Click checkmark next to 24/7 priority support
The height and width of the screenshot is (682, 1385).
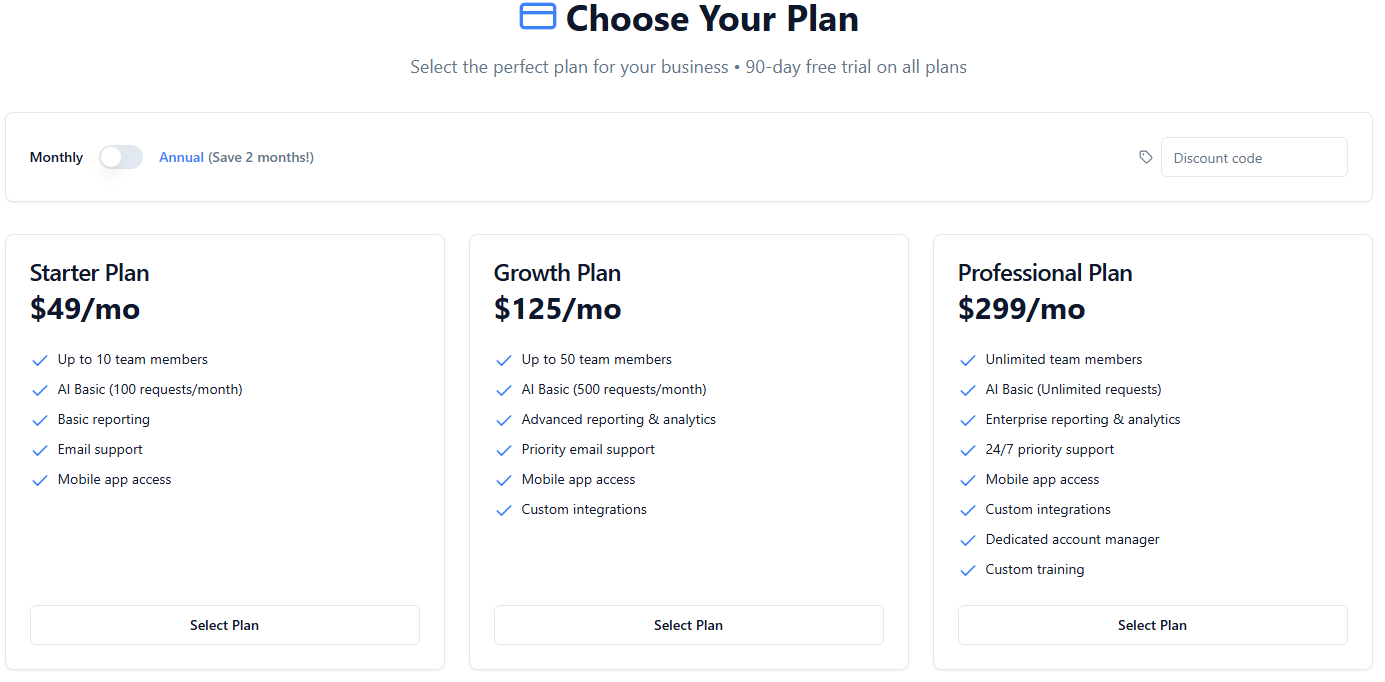coord(967,450)
